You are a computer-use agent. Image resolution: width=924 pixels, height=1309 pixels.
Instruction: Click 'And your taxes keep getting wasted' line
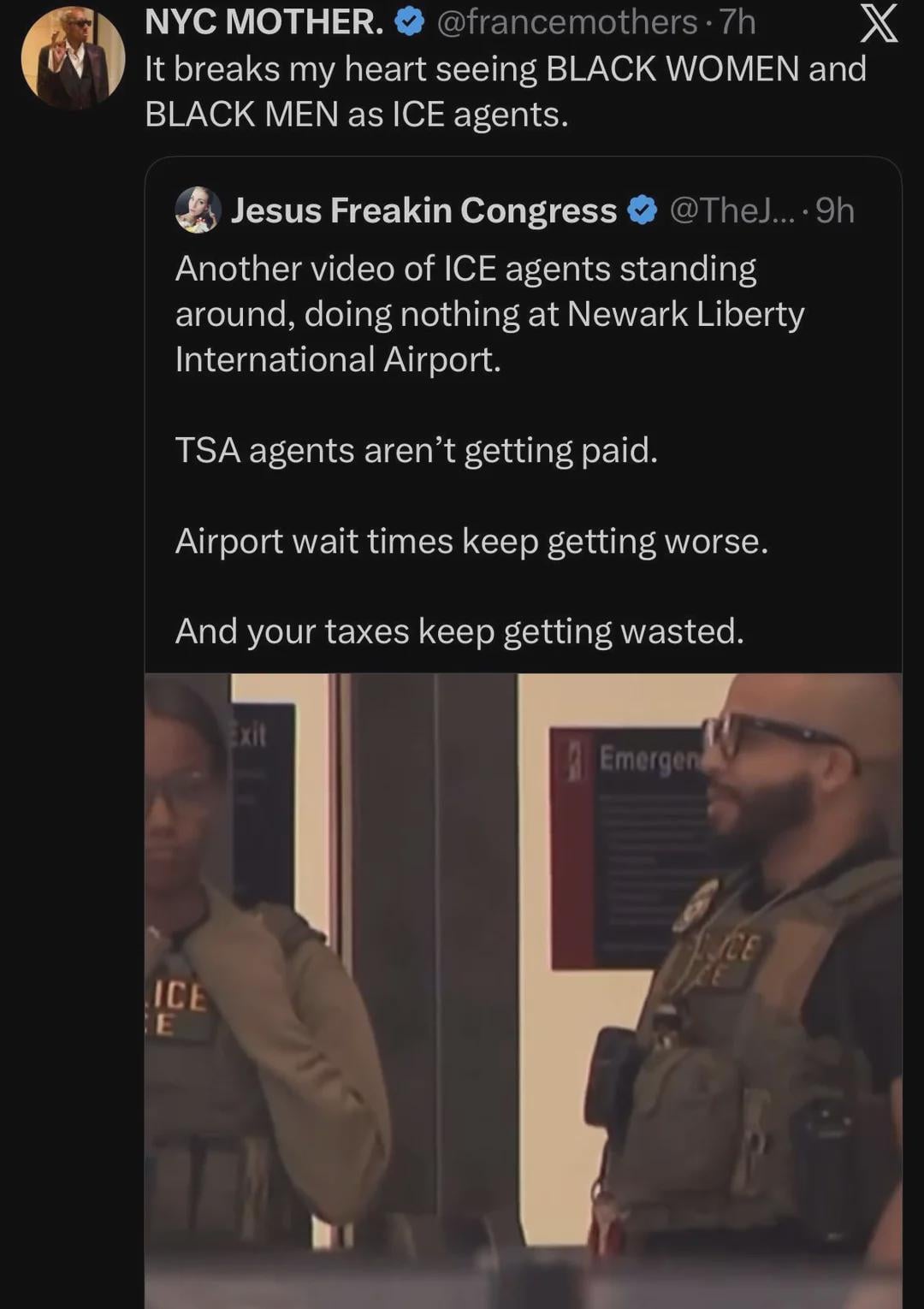[x=459, y=631]
